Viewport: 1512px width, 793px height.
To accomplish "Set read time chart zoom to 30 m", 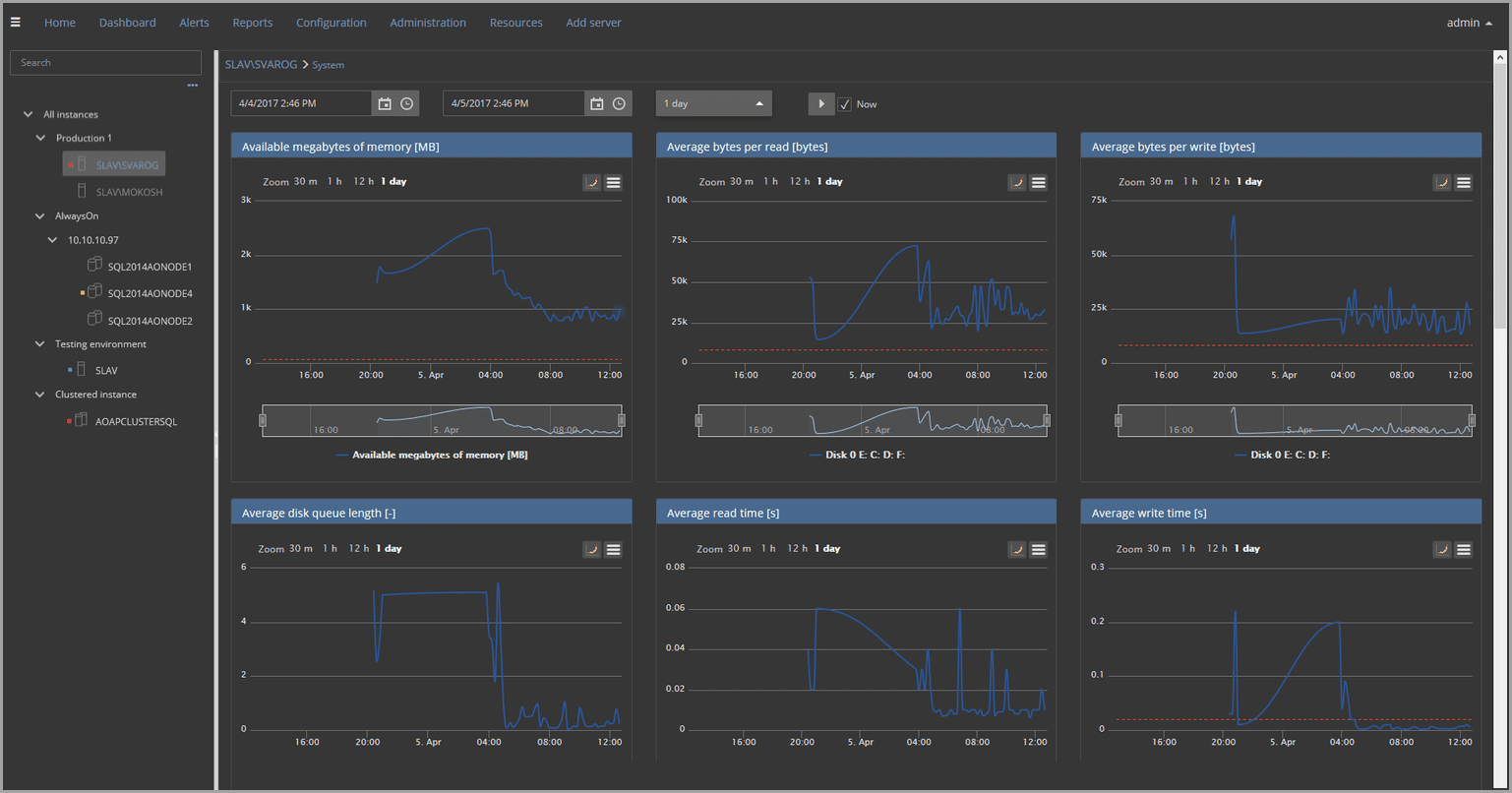I will (737, 548).
